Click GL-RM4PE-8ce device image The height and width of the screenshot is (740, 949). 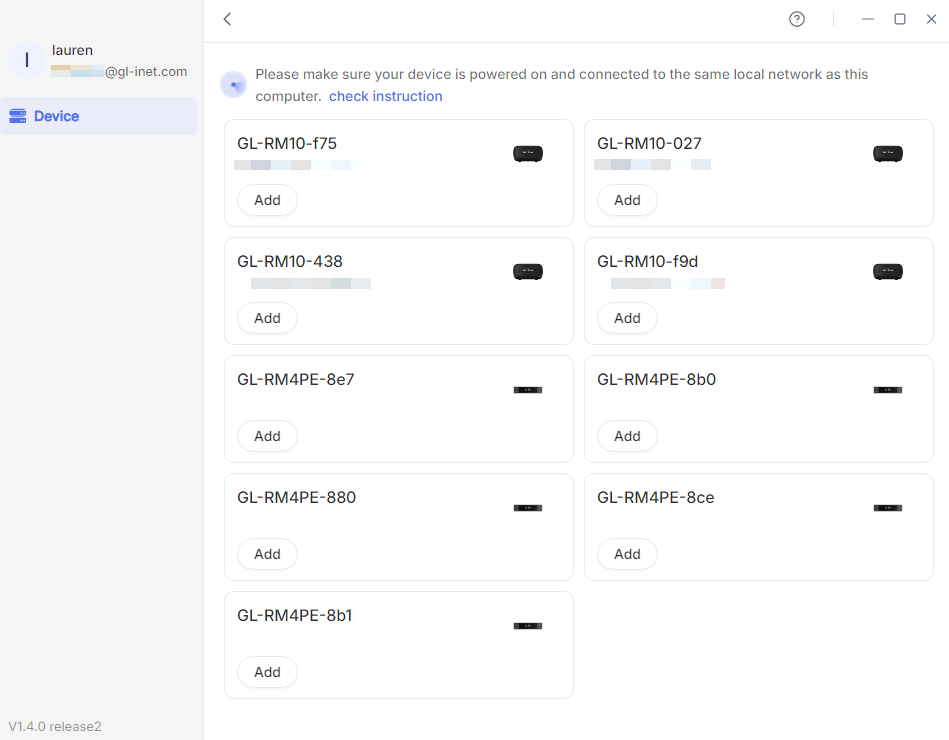click(888, 508)
